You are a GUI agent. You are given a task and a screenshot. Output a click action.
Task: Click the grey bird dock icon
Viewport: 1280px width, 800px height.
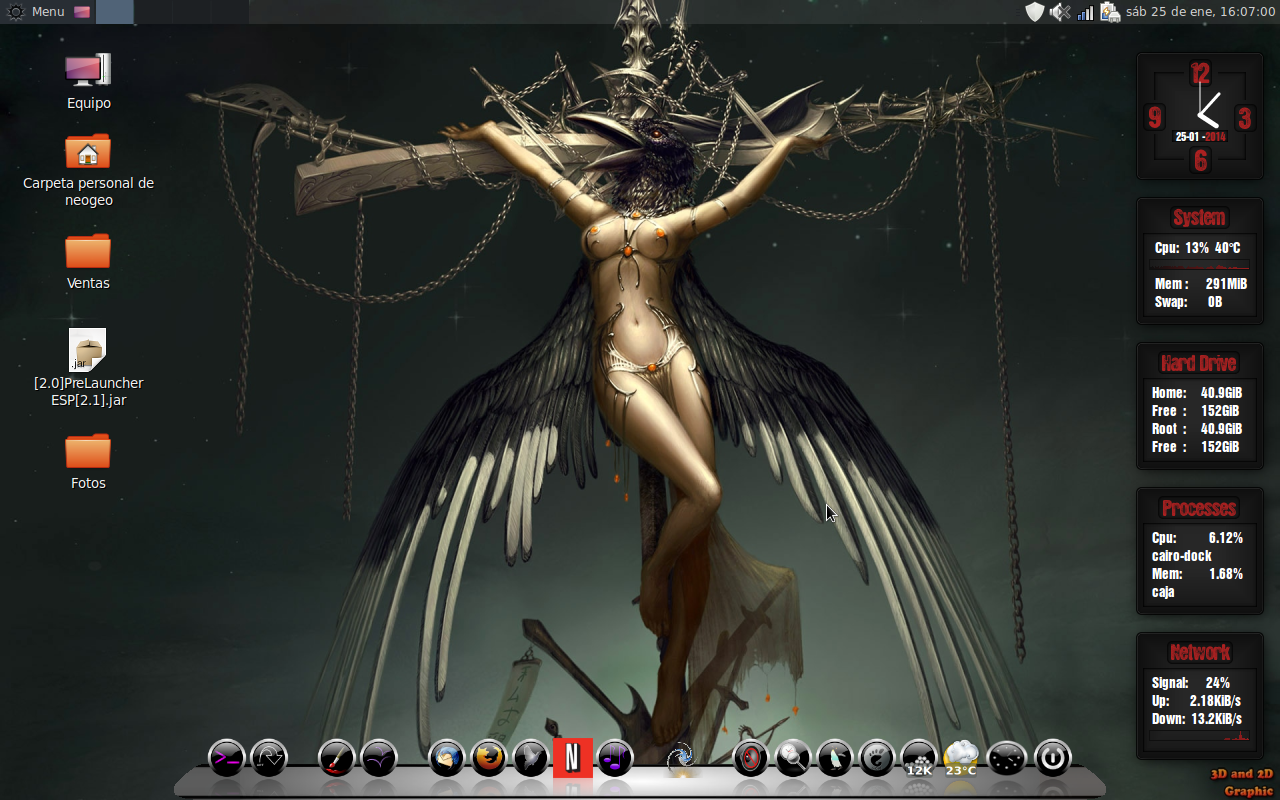click(x=531, y=758)
